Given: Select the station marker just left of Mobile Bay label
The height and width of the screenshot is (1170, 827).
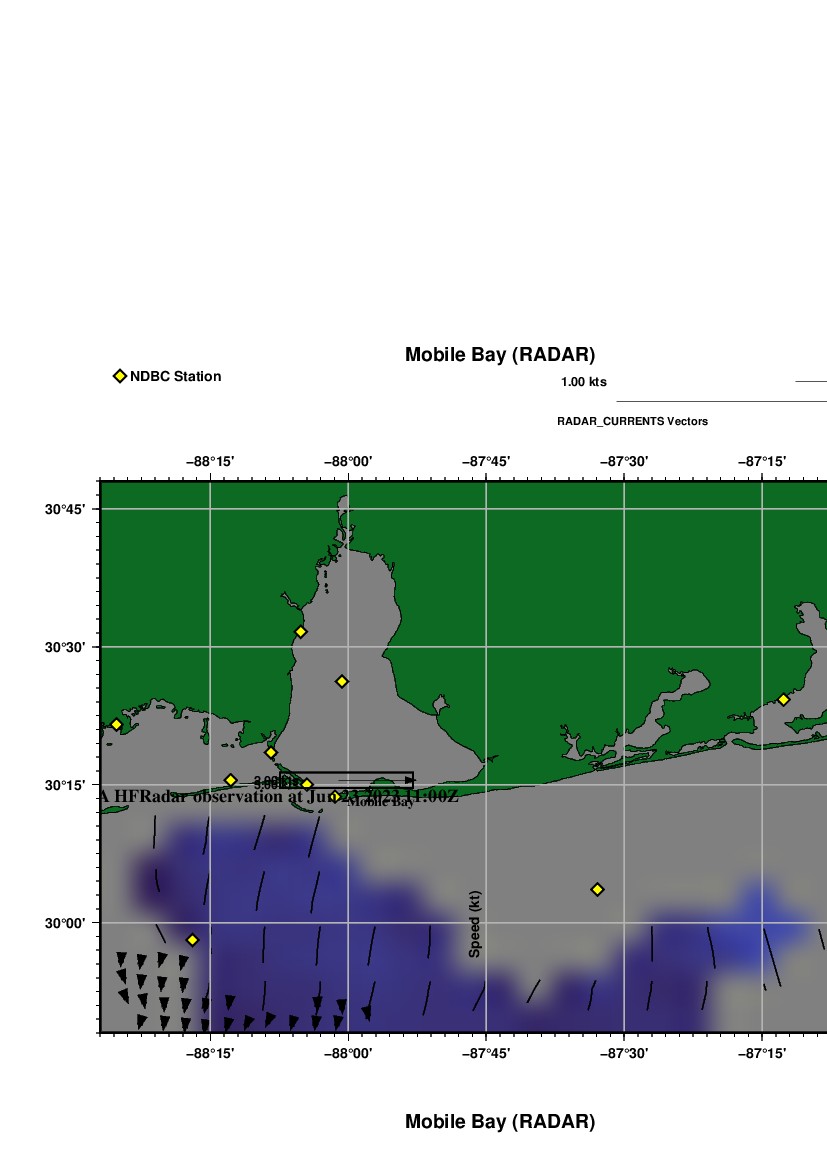Looking at the screenshot, I should tap(335, 797).
